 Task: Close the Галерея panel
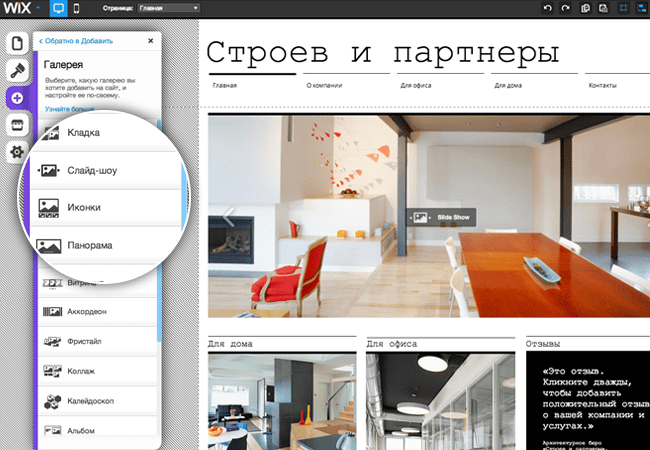click(151, 42)
